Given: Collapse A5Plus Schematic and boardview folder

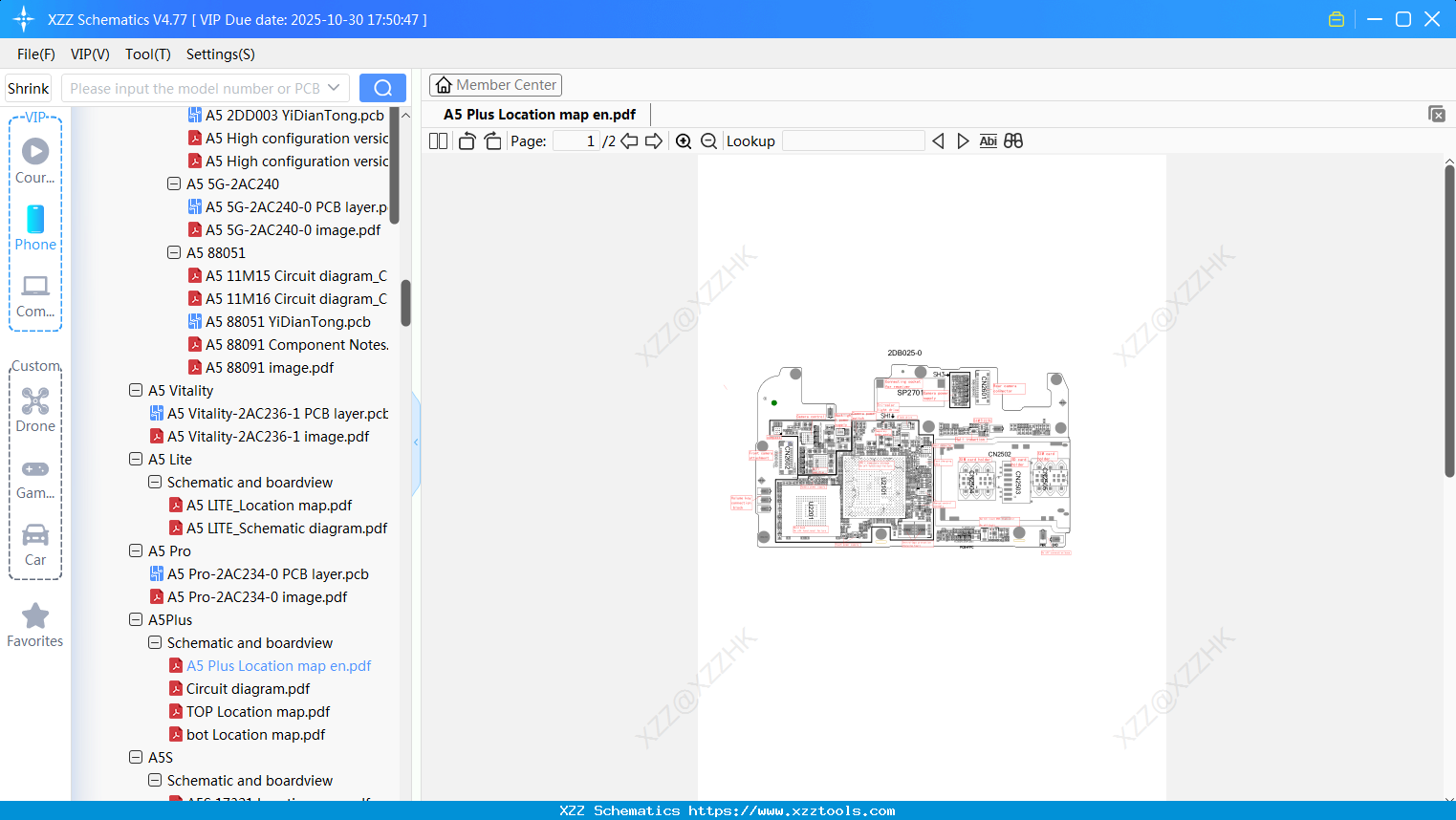Looking at the screenshot, I should click(155, 642).
